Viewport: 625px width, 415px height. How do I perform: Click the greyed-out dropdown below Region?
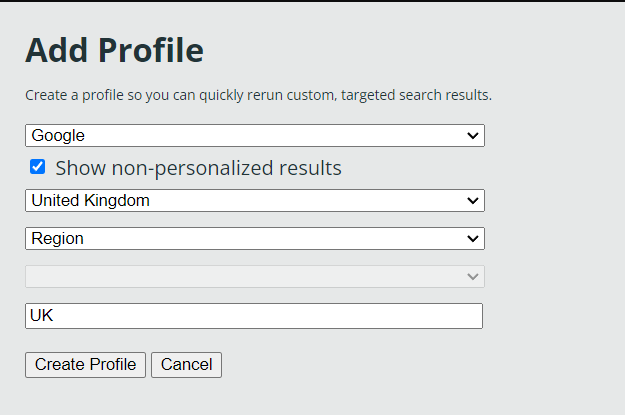pos(254,277)
